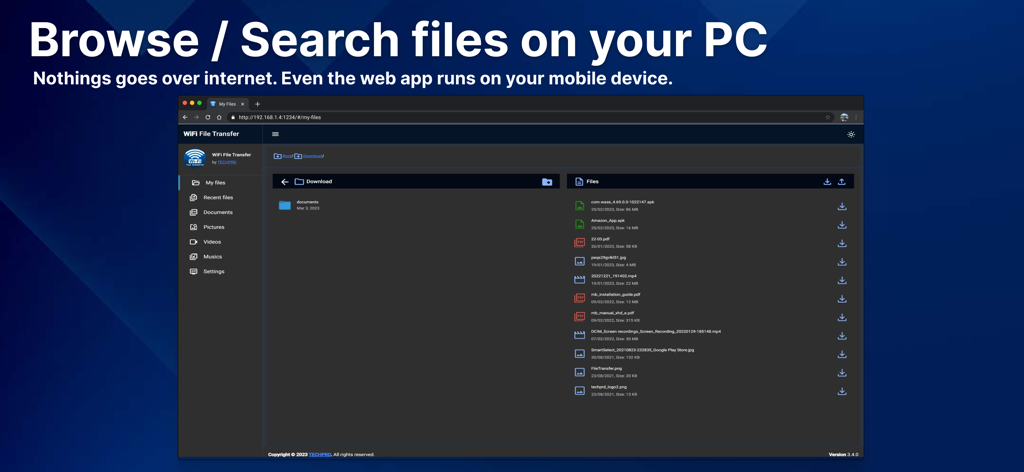Open Pictures in the sidebar

tap(221, 227)
